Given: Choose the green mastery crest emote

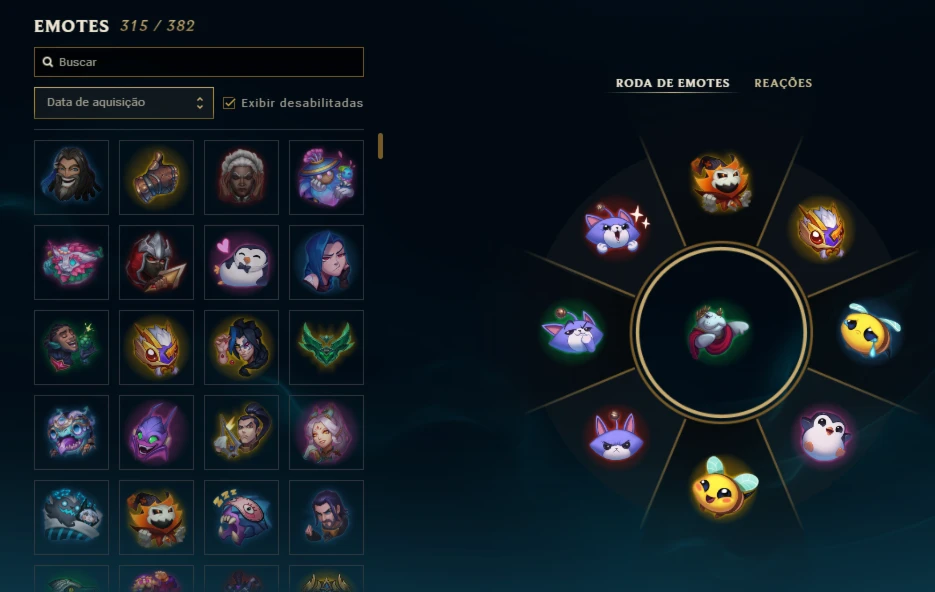Looking at the screenshot, I should [326, 347].
